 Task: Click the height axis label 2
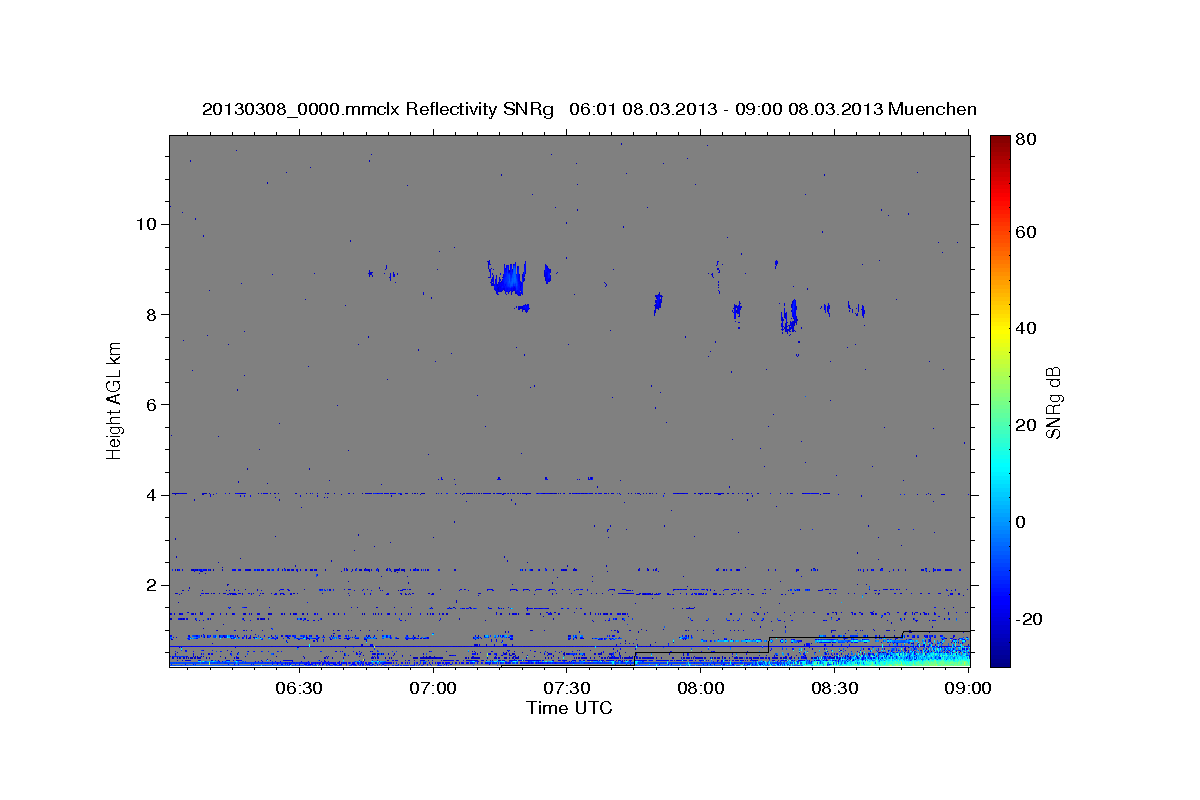pyautogui.click(x=151, y=584)
